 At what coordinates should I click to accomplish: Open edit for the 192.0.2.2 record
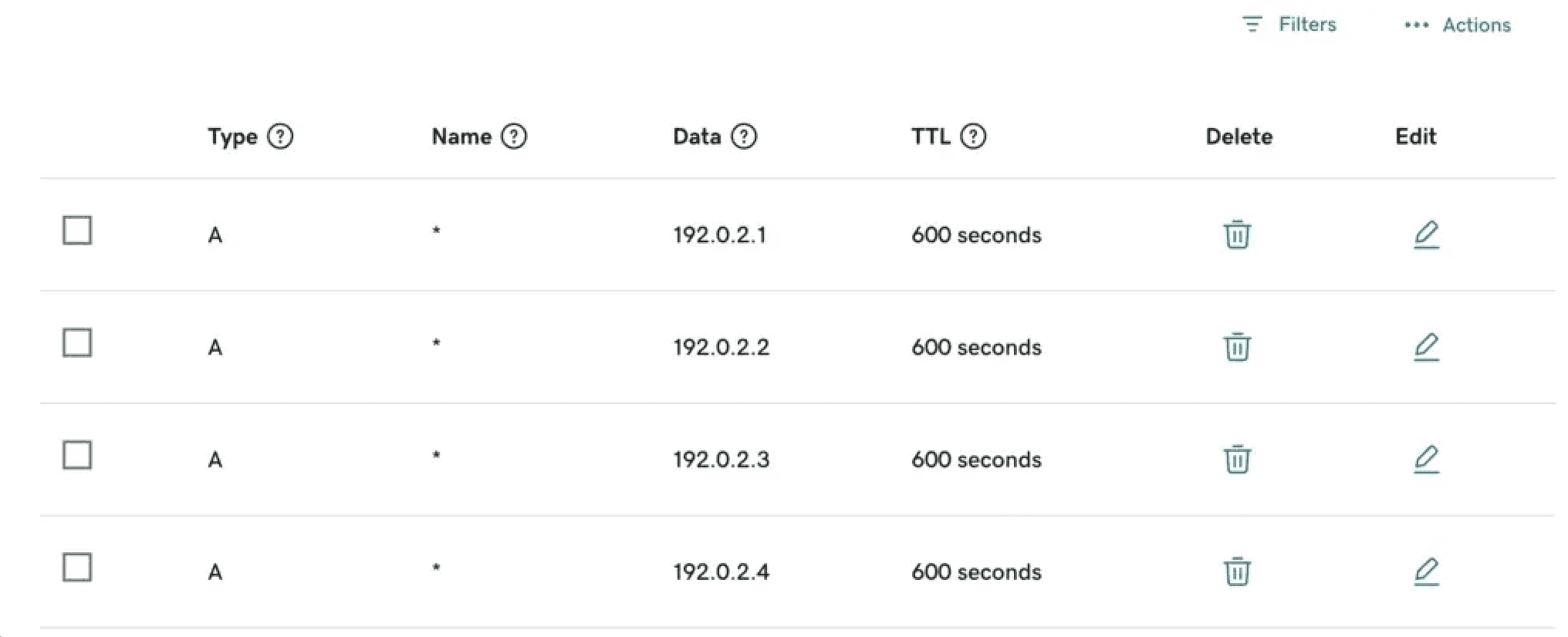click(x=1426, y=347)
